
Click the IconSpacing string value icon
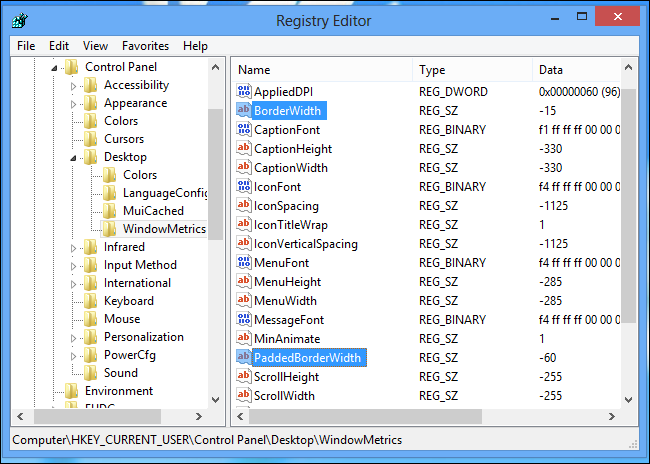[244, 206]
